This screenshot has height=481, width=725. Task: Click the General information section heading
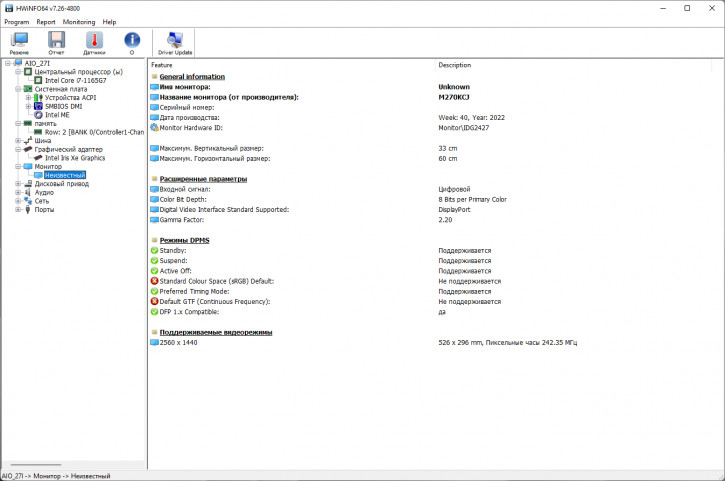pyautogui.click(x=192, y=76)
